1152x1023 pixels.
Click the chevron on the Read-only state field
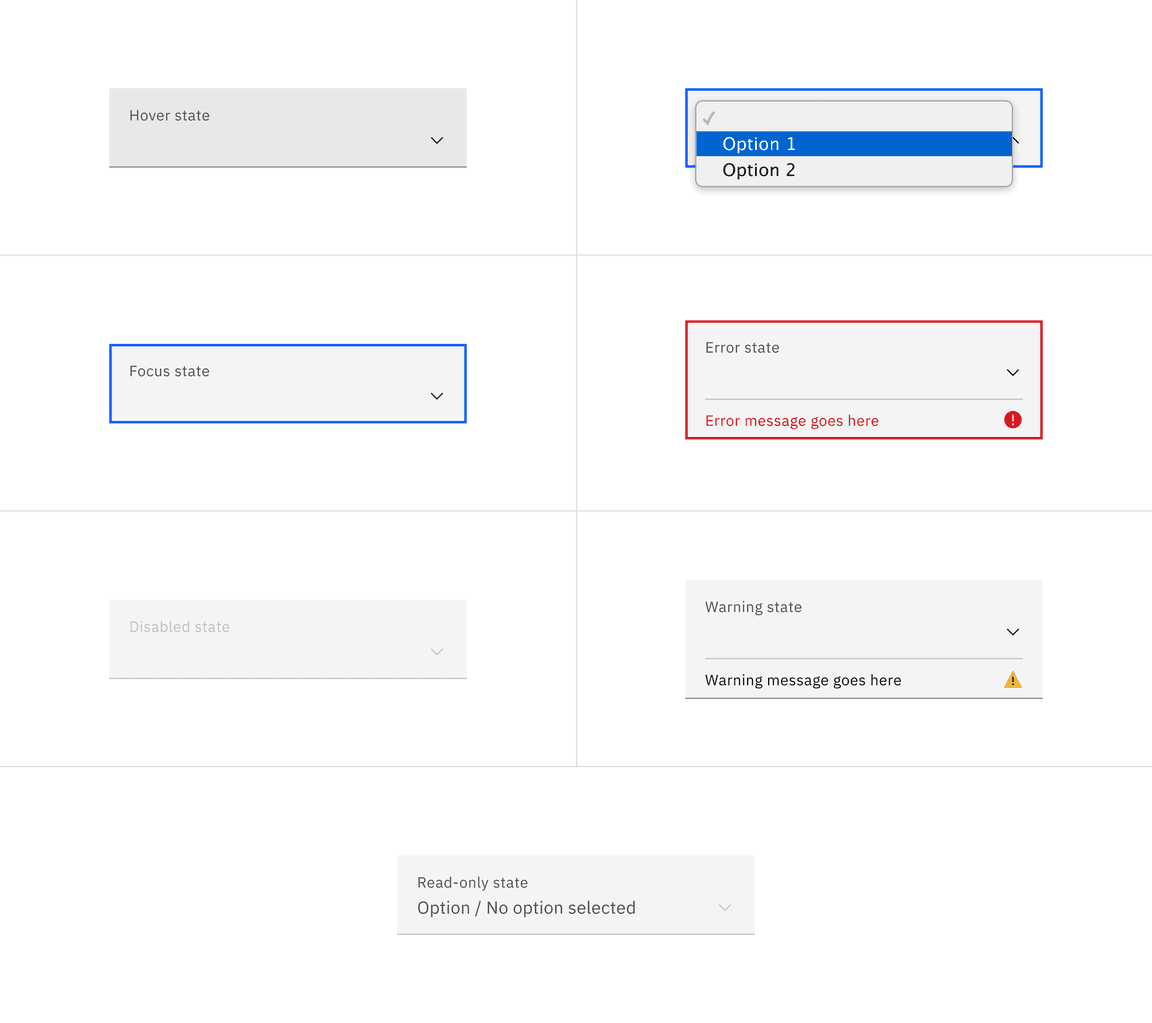coord(724,907)
